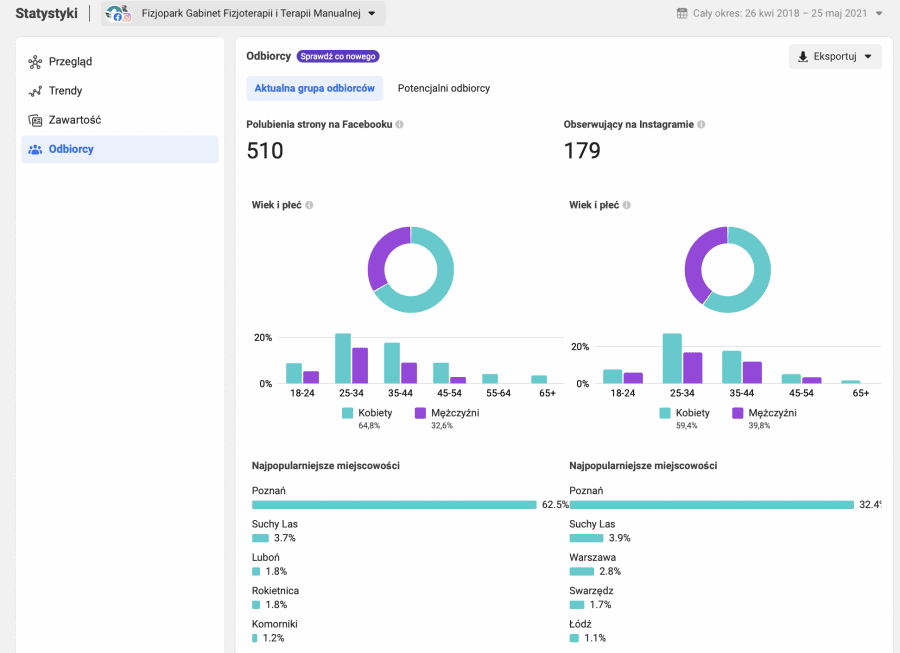Viewport: 900px width, 653px height.
Task: Click the Sprawdź co nowego badge
Action: tap(338, 57)
